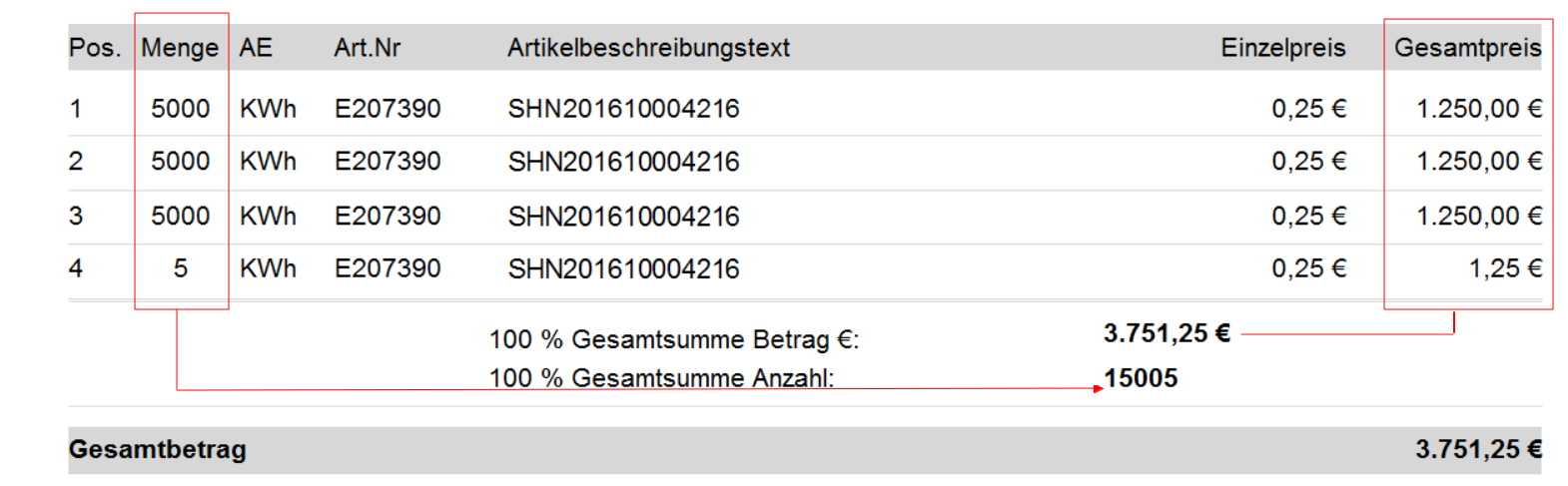Click total price 1.250,00 € in row 2
The width and height of the screenshot is (1568, 486).
point(1479,162)
